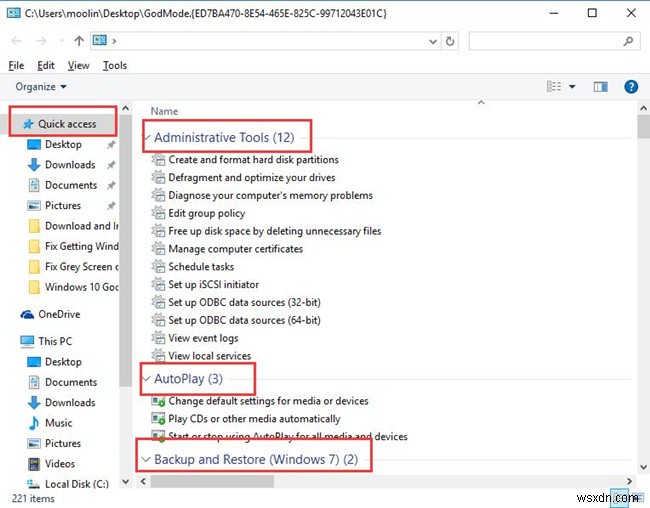The height and width of the screenshot is (508, 650).
Task: Click the This PC monitor icon
Action: coord(27,341)
